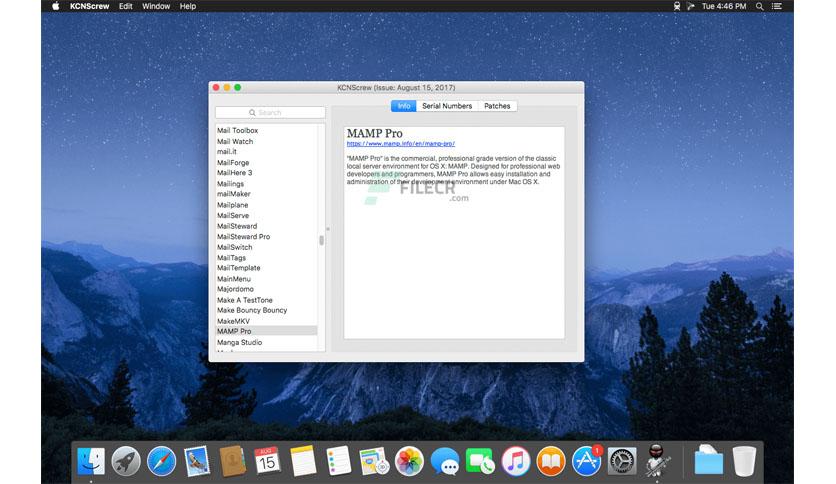Open Mail stamp icon in dock
The height and width of the screenshot is (484, 836).
[197, 461]
